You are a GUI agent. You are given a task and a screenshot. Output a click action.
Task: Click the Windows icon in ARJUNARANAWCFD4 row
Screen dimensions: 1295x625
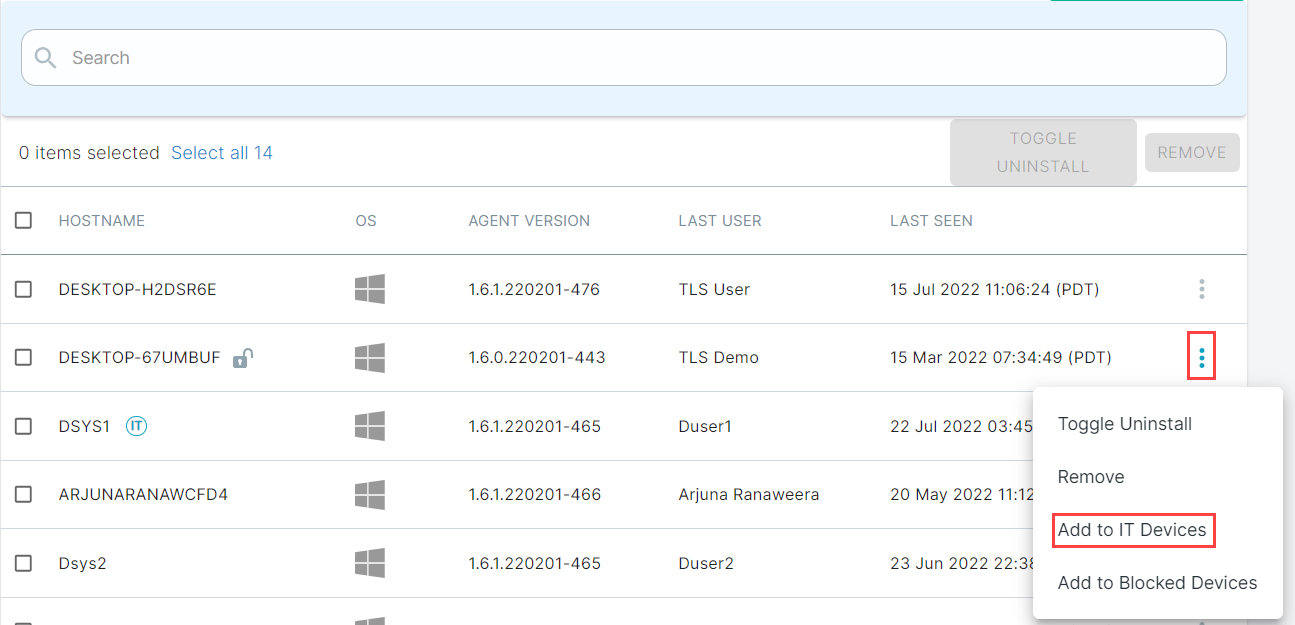coord(371,494)
